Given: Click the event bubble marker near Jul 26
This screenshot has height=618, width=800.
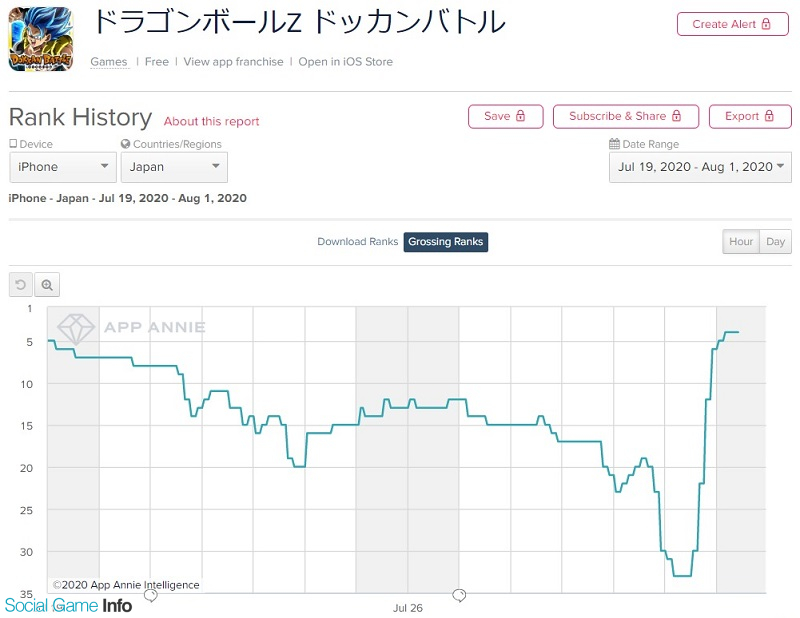Looking at the screenshot, I should [x=459, y=595].
